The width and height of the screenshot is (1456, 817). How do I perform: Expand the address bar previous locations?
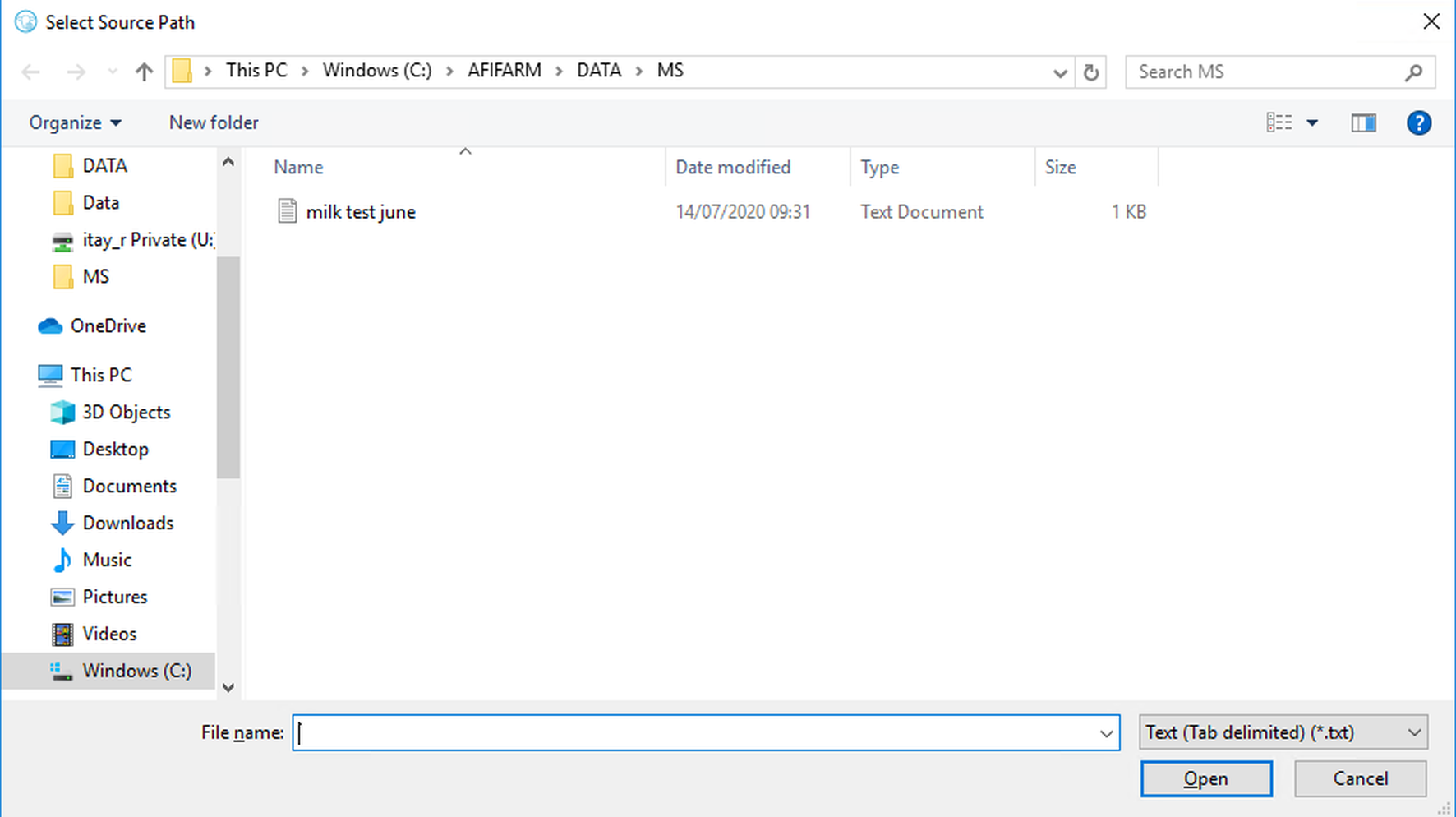tap(1059, 73)
